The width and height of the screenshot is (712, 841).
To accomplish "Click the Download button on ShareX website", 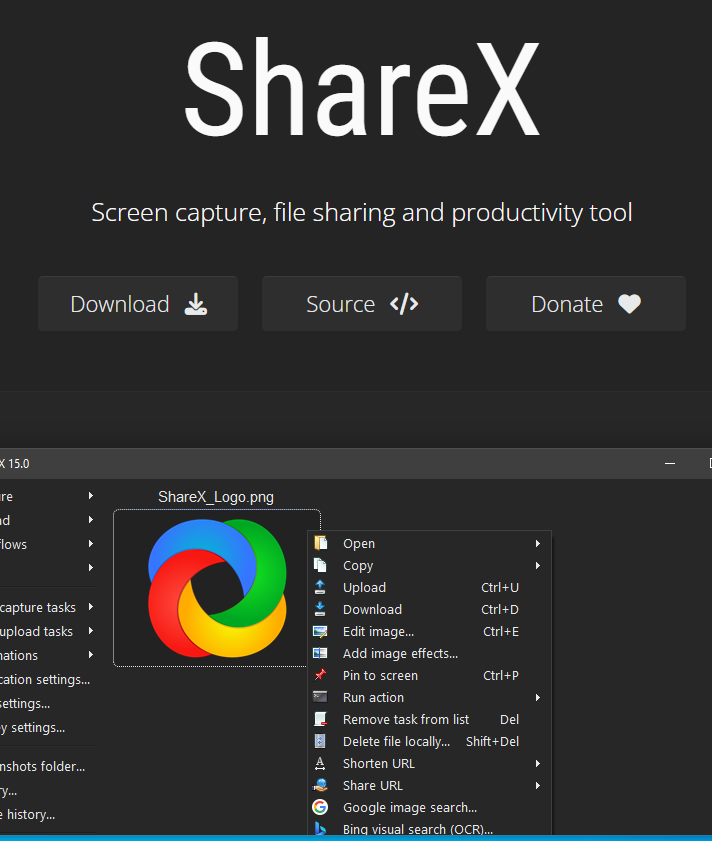I will (138, 304).
